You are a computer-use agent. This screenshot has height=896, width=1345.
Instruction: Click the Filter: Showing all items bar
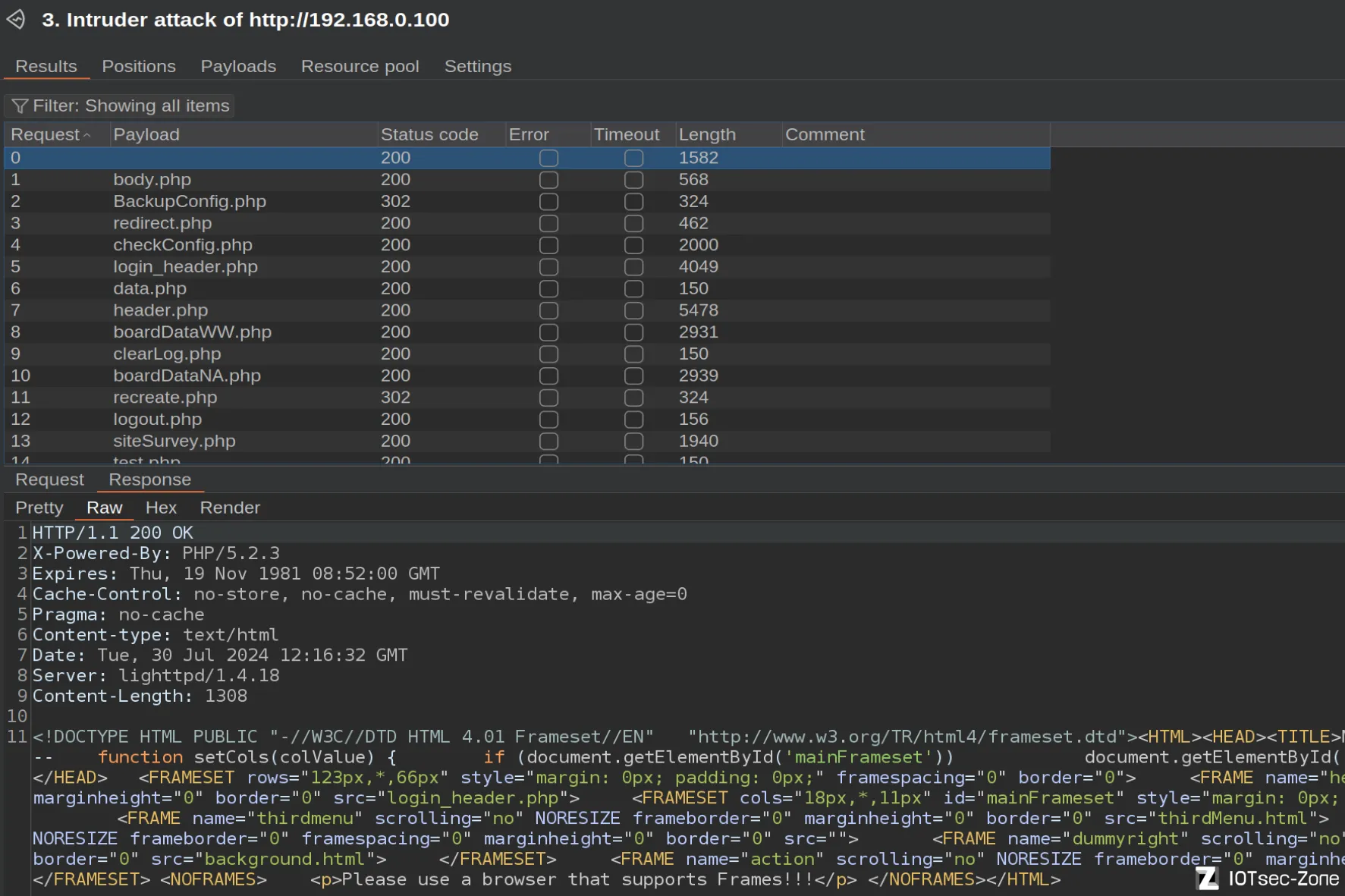pyautogui.click(x=120, y=105)
